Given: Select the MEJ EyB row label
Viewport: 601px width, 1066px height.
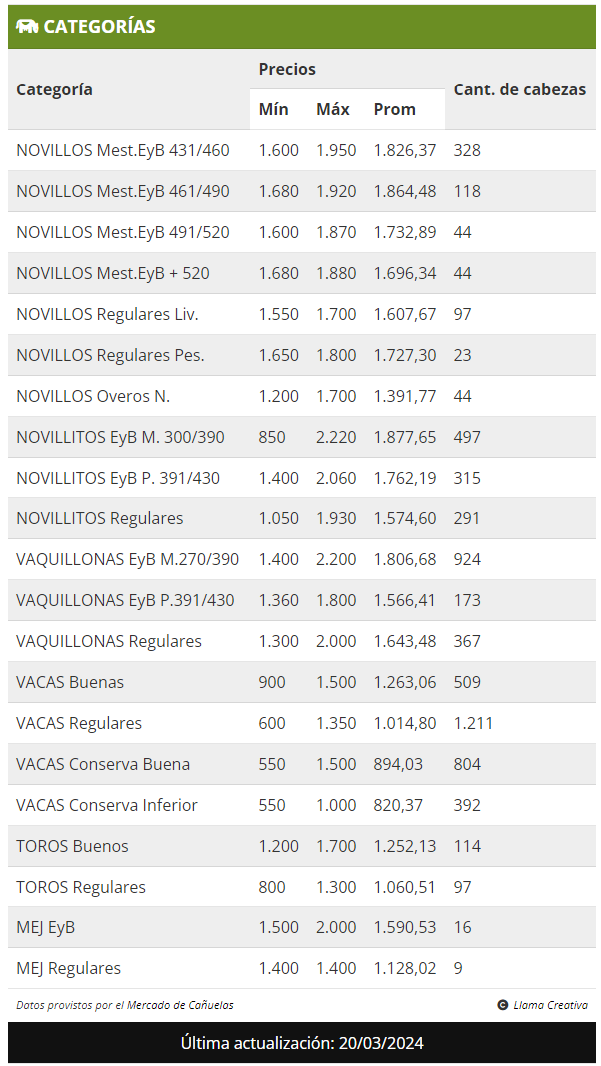Looking at the screenshot, I should click(45, 927).
